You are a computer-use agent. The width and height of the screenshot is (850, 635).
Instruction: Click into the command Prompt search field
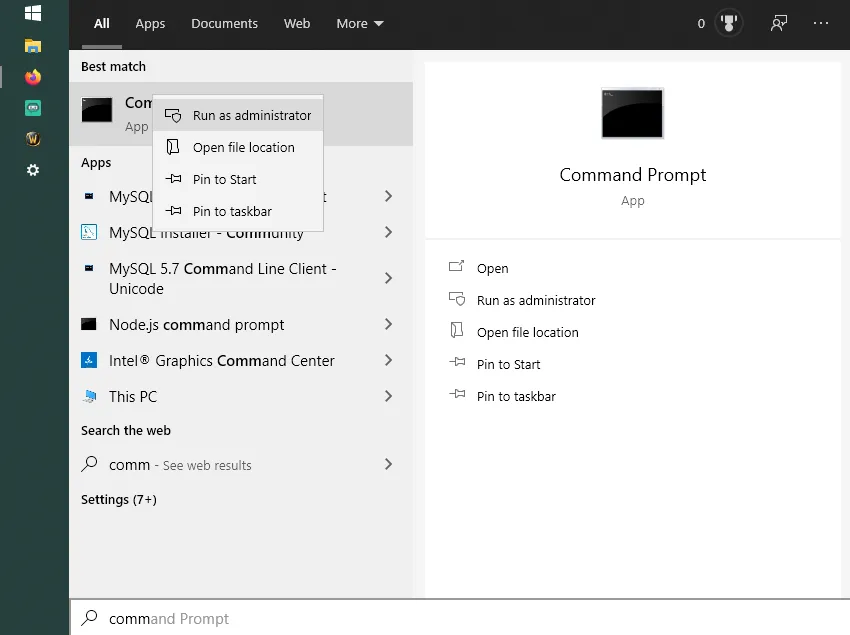click(460, 618)
